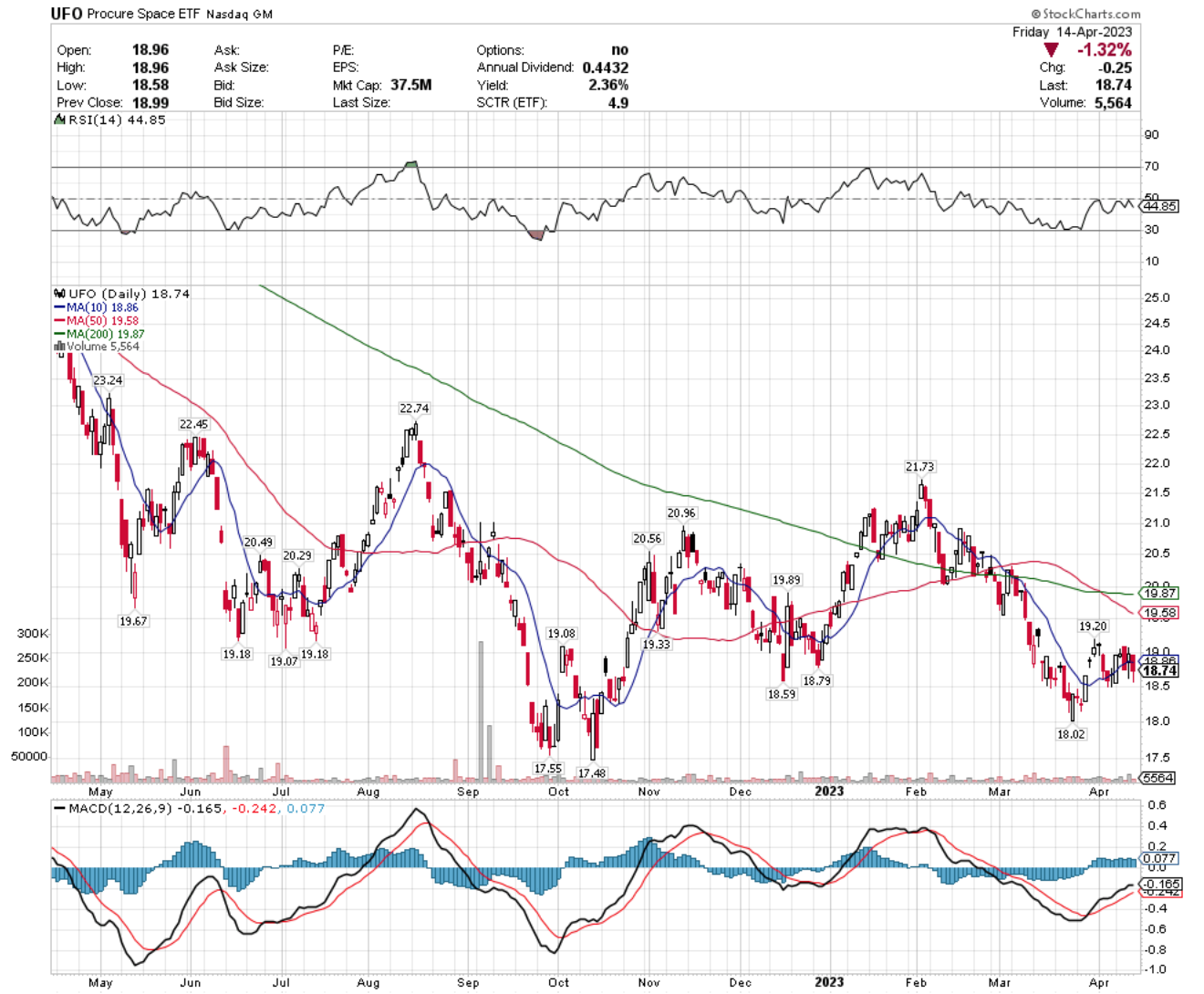Image resolution: width=1204 pixels, height=994 pixels.
Task: Click the 22.45 price peak label
Action: [193, 424]
